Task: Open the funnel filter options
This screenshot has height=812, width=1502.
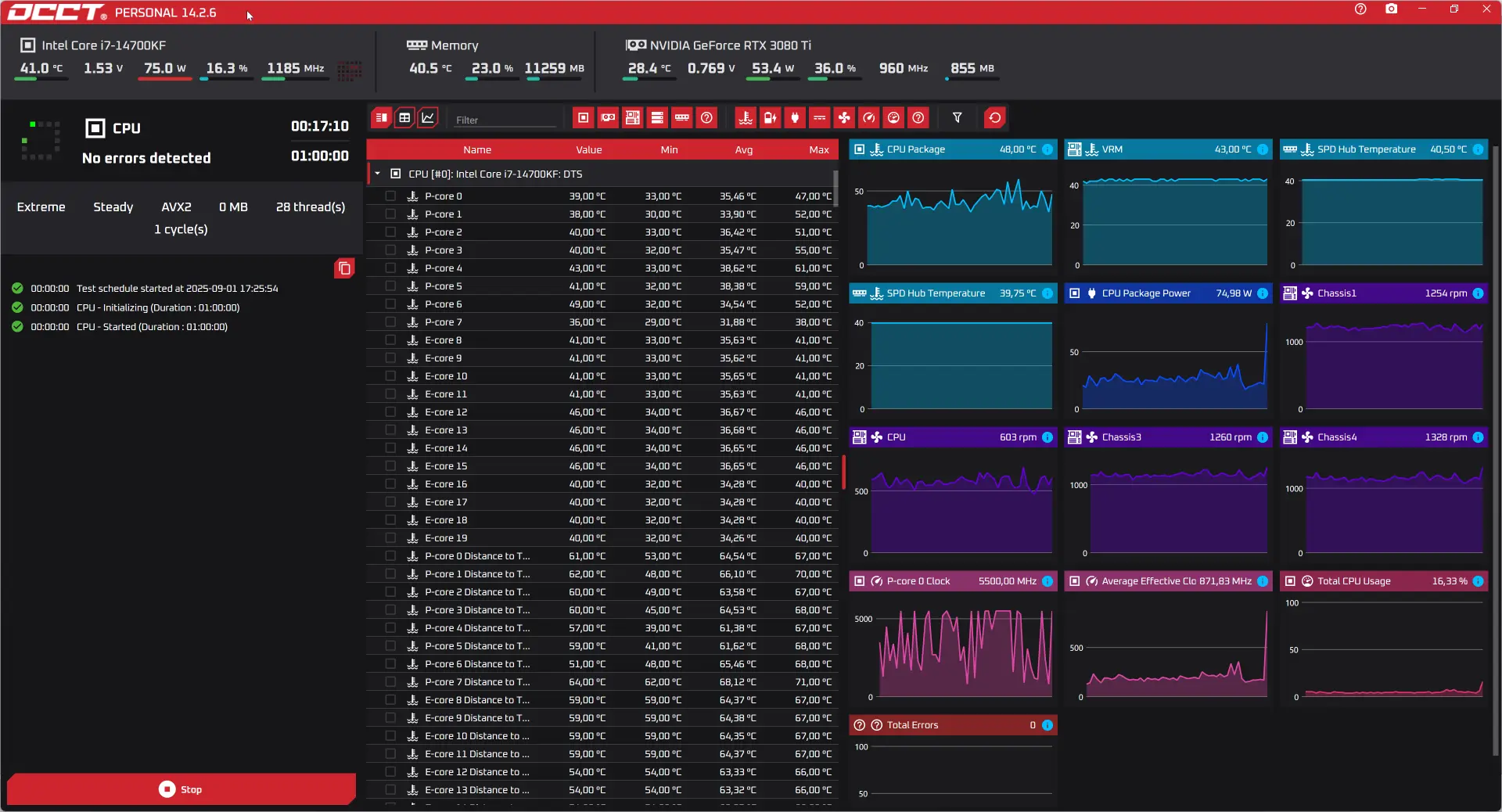Action: (957, 118)
